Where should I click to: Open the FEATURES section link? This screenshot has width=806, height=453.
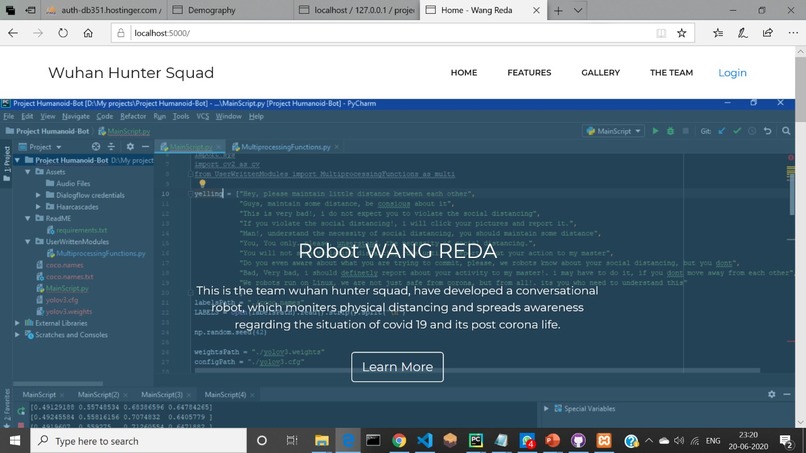(x=529, y=73)
